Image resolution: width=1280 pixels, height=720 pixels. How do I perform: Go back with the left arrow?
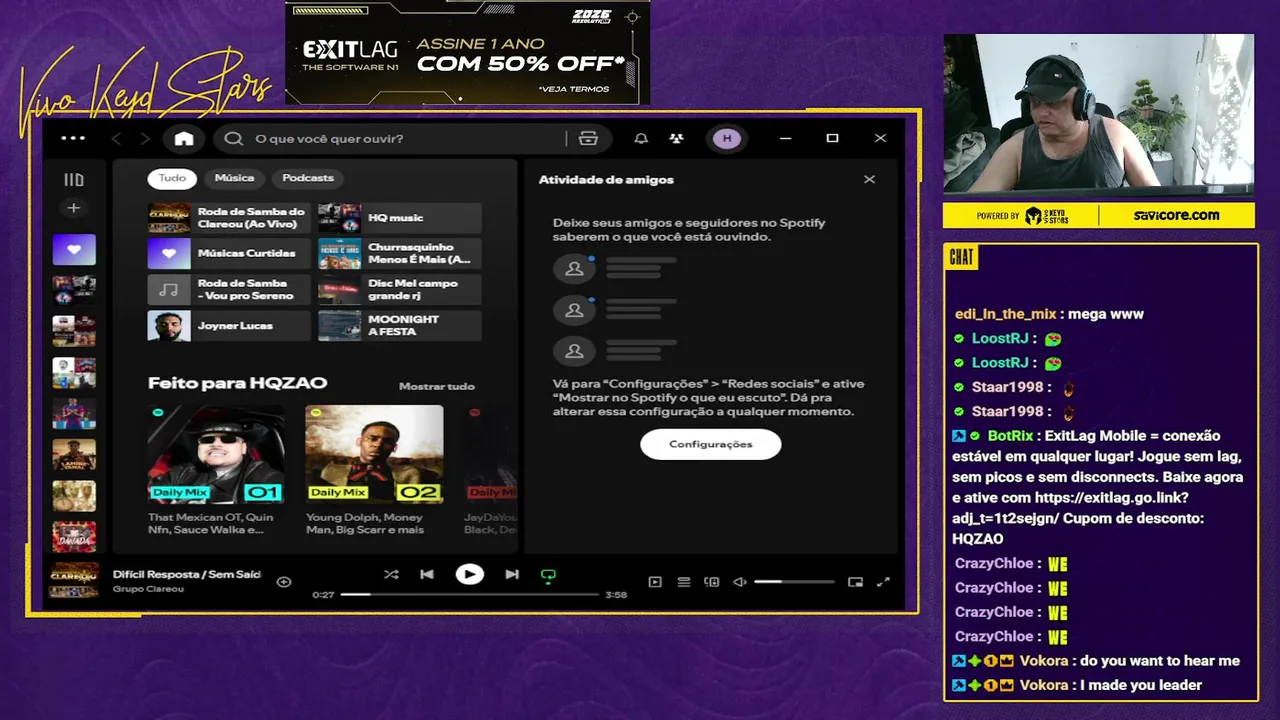tap(117, 139)
